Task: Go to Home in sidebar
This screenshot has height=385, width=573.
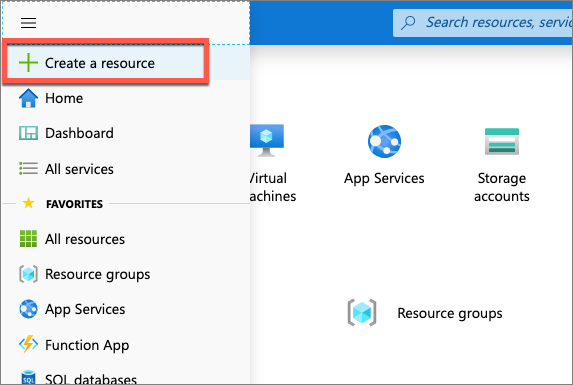Action: click(64, 98)
